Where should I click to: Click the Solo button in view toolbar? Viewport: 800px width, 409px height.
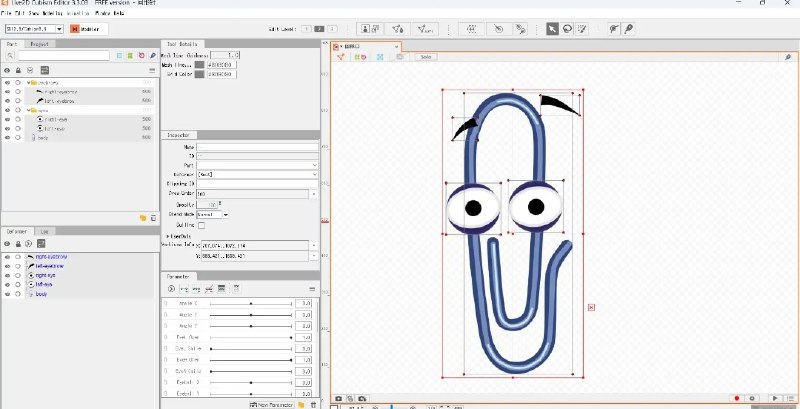pos(426,57)
